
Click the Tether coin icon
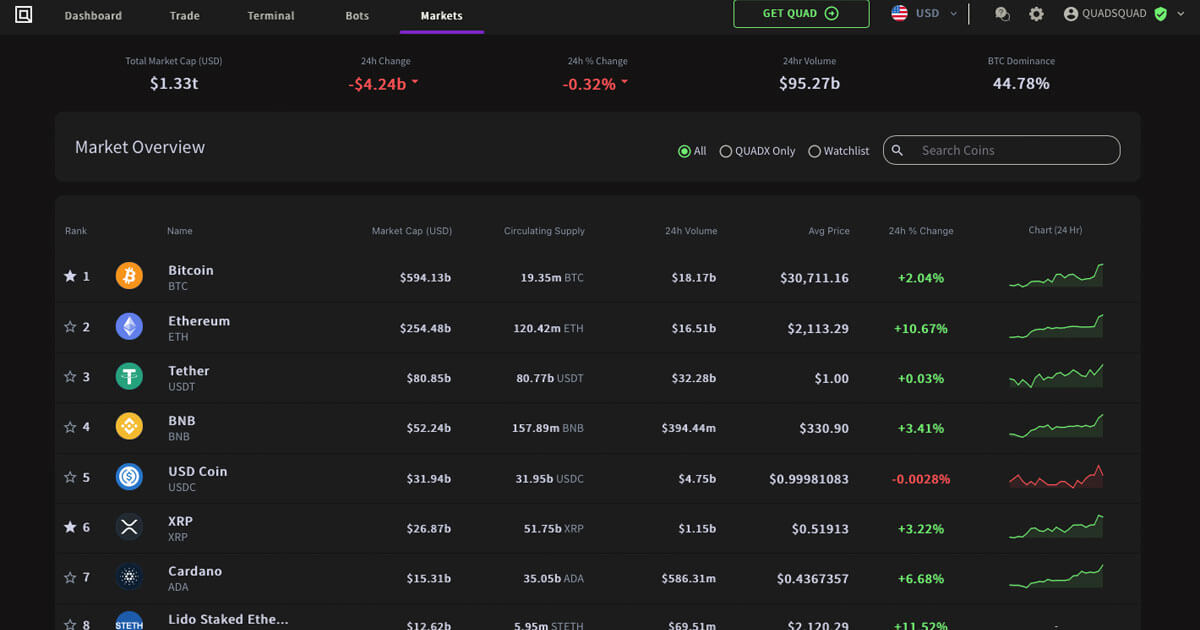pos(129,376)
